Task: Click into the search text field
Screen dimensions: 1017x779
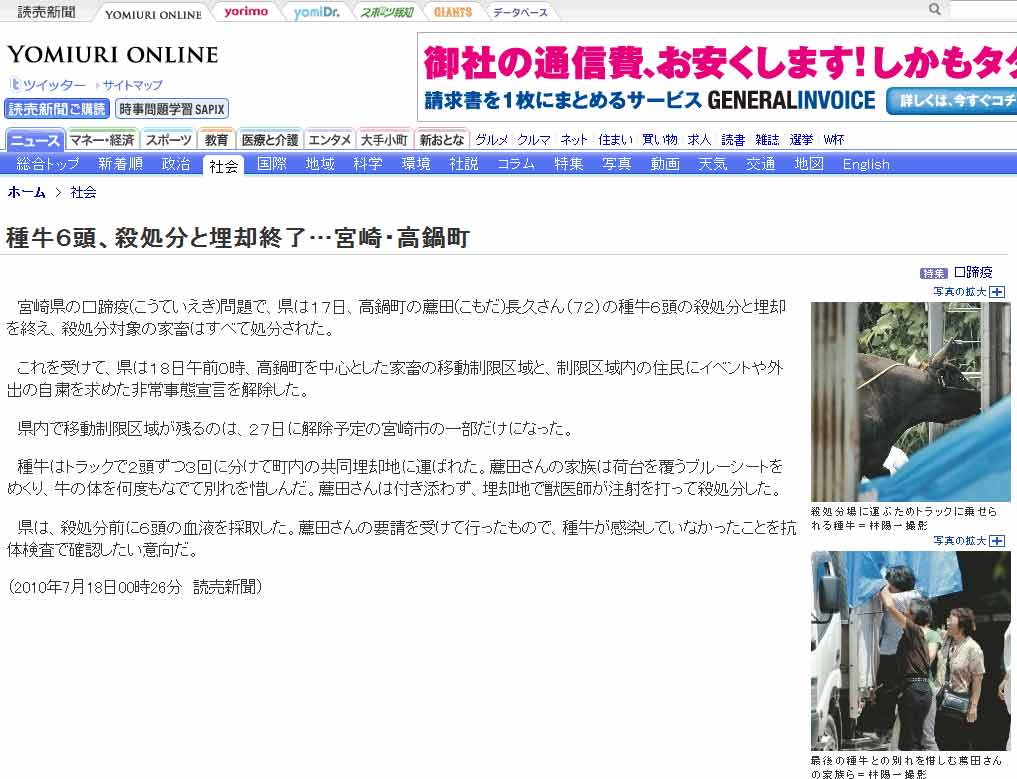Action: pyautogui.click(x=982, y=10)
